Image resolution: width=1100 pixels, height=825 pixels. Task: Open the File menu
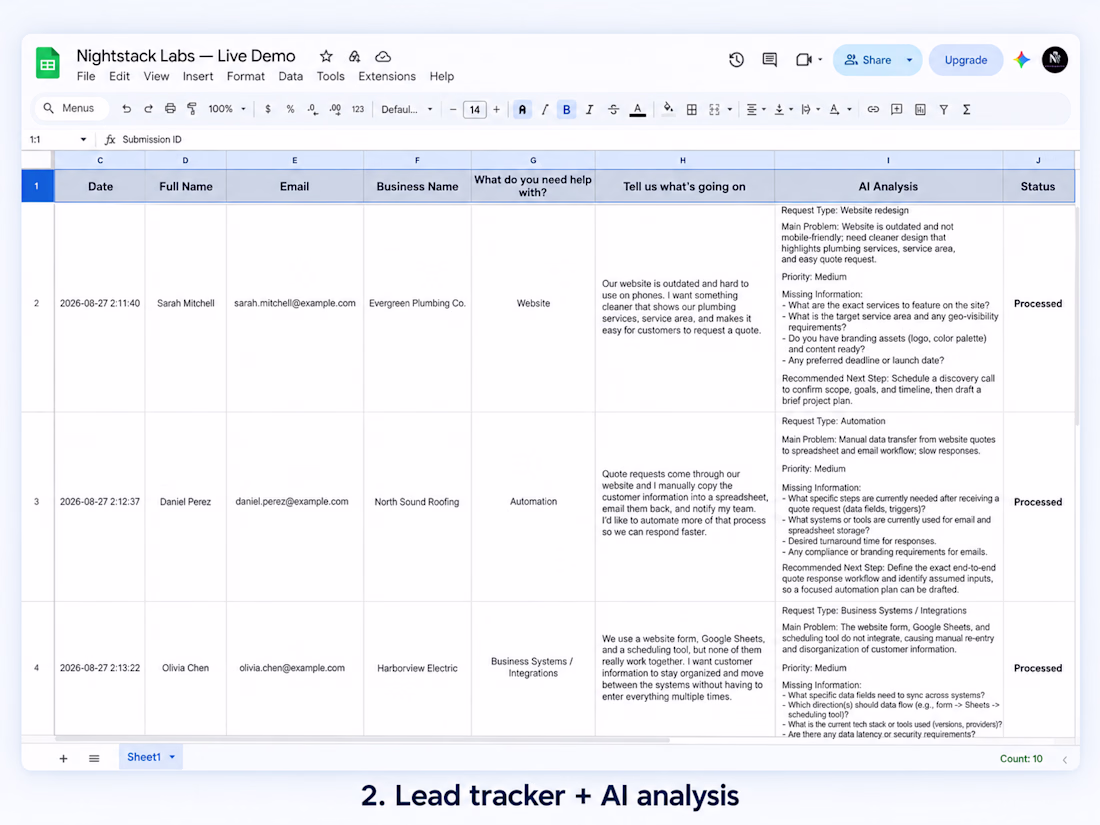click(86, 76)
